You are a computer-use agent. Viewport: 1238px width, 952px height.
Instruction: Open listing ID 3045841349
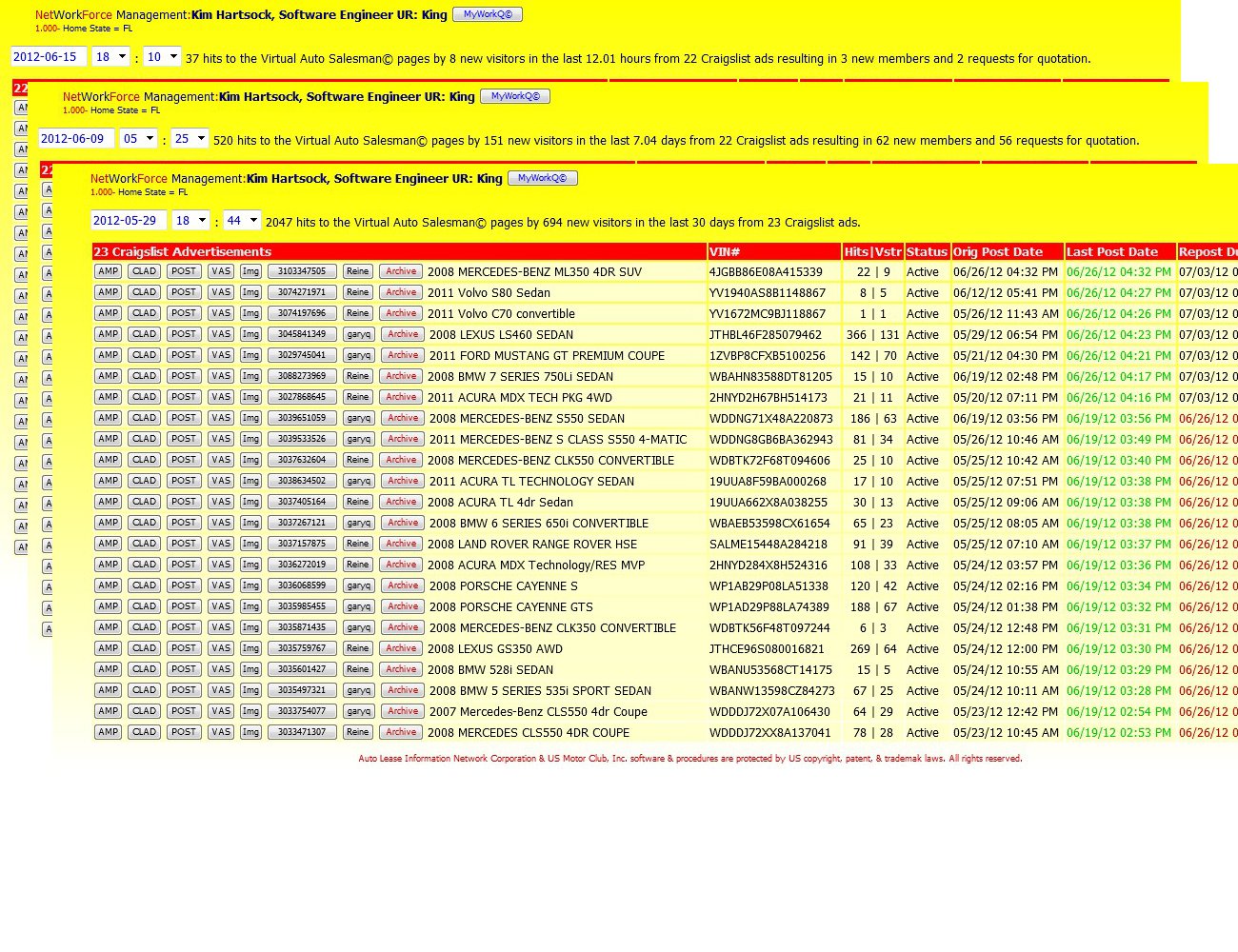[302, 334]
